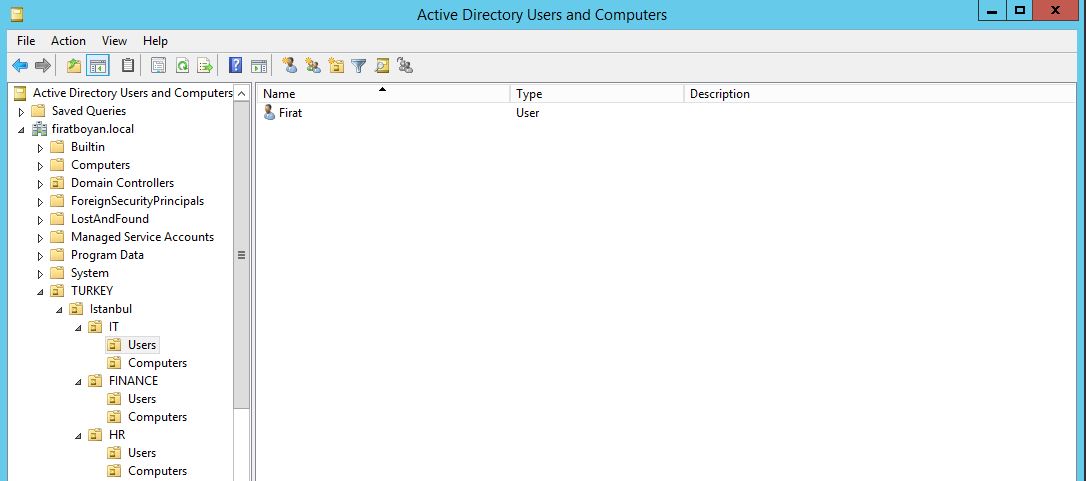Click the User type cell for Firat
Screen dimensions: 1086x481
tap(528, 112)
